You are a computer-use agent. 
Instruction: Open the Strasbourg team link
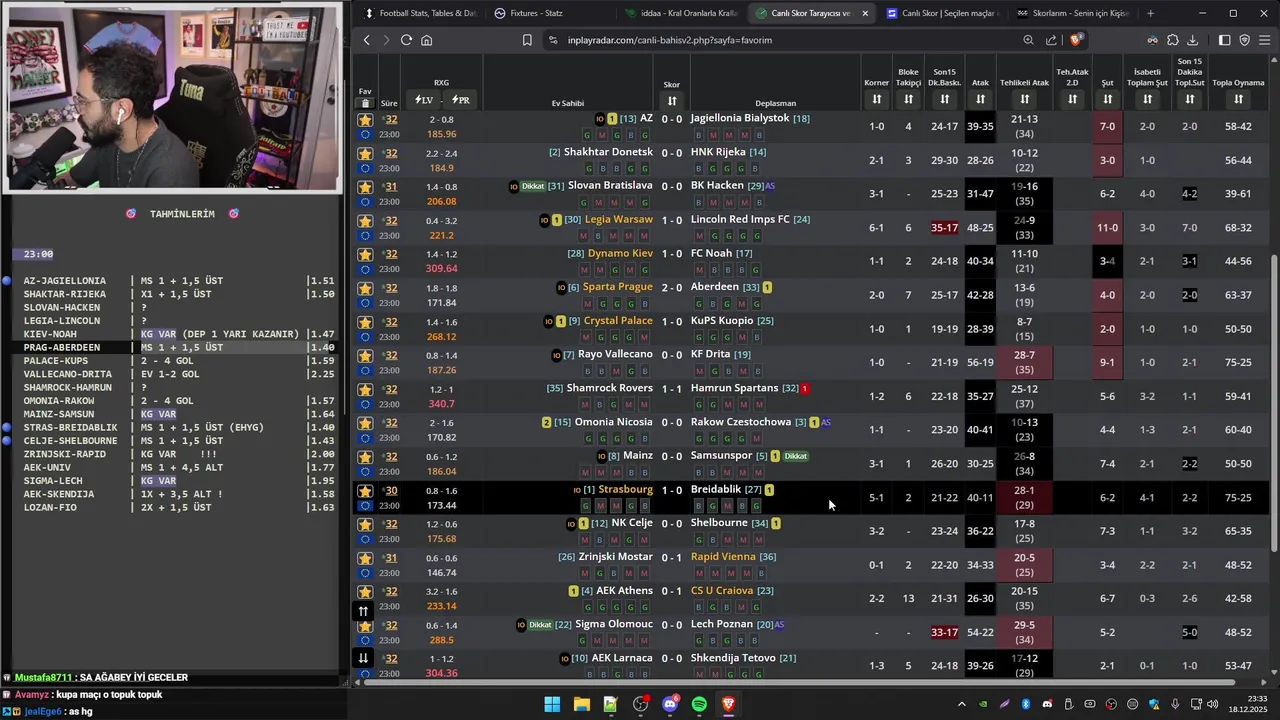(x=625, y=490)
